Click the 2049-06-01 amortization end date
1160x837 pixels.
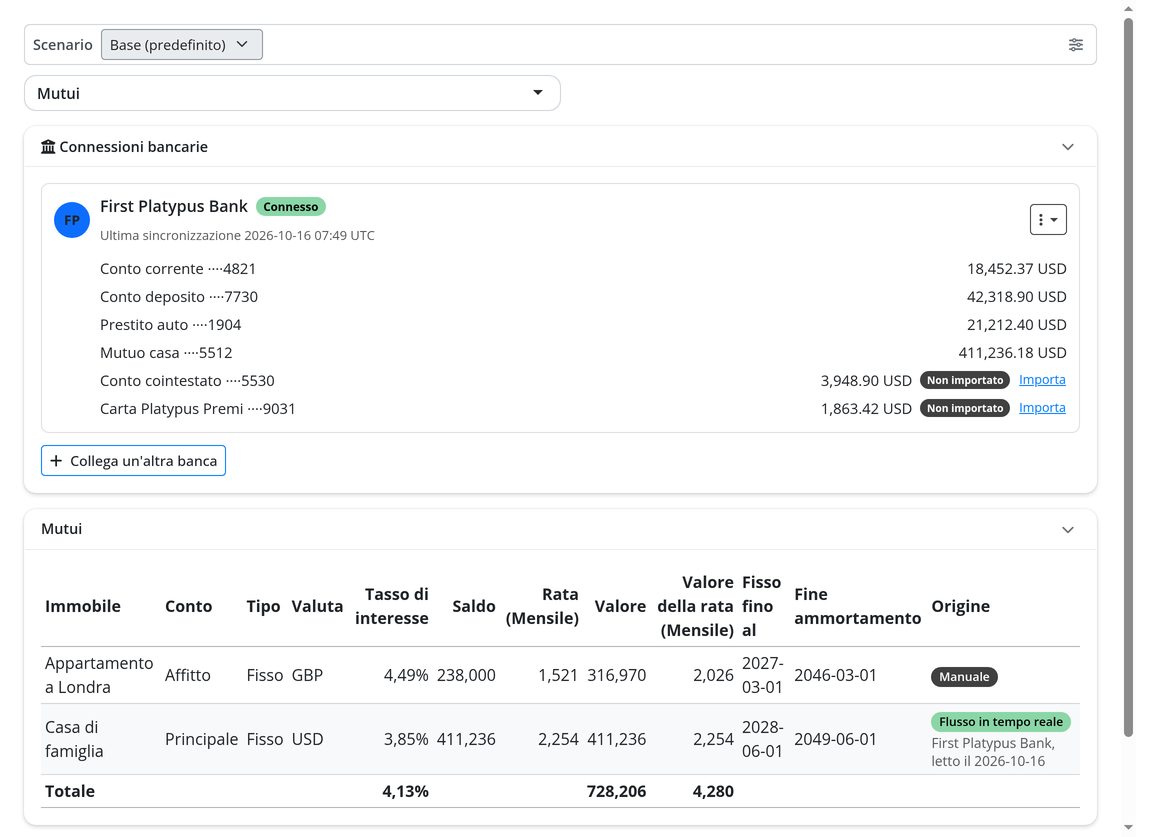point(835,739)
